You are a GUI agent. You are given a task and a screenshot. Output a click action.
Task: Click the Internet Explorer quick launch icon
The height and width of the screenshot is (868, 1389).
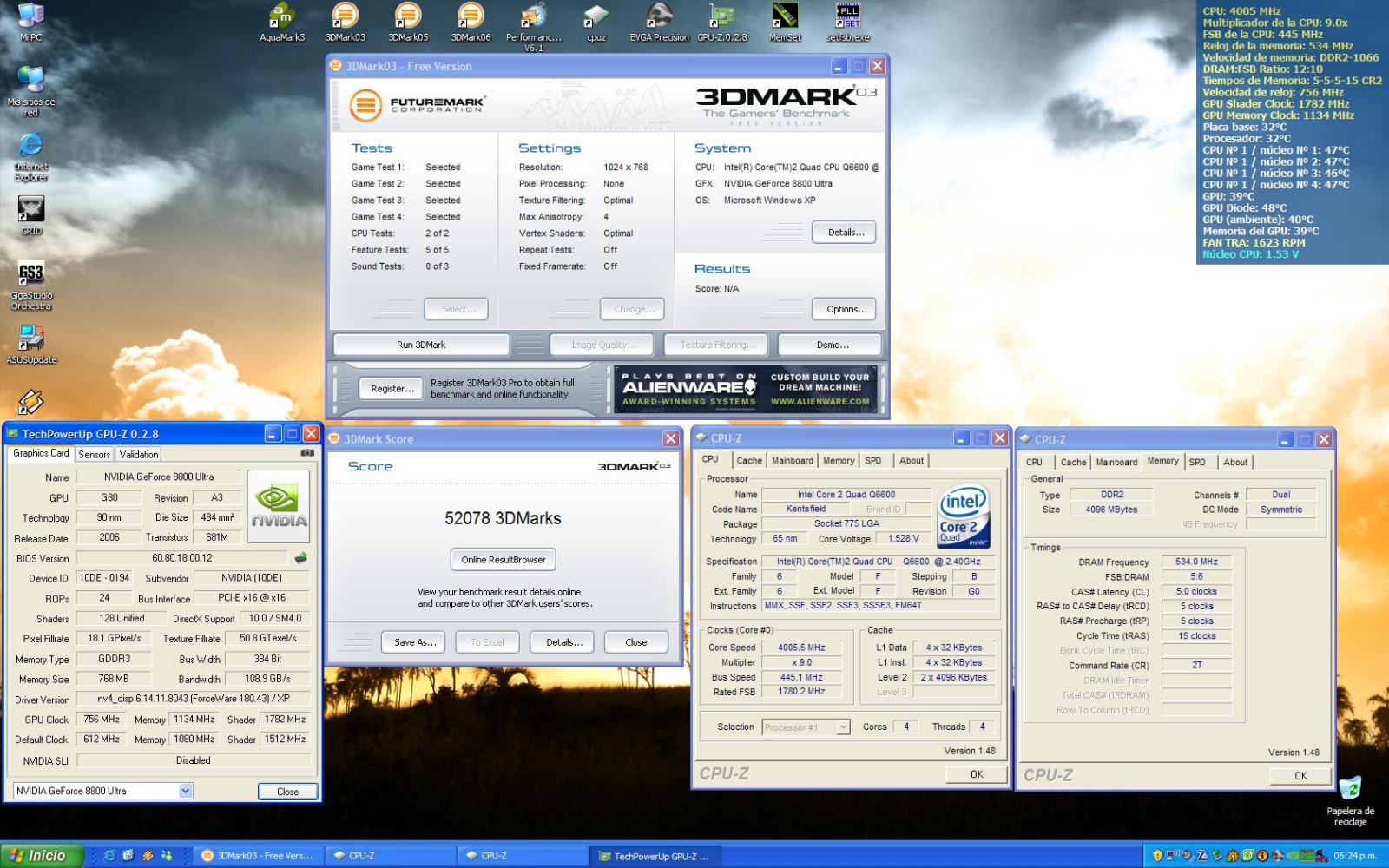pos(109,856)
